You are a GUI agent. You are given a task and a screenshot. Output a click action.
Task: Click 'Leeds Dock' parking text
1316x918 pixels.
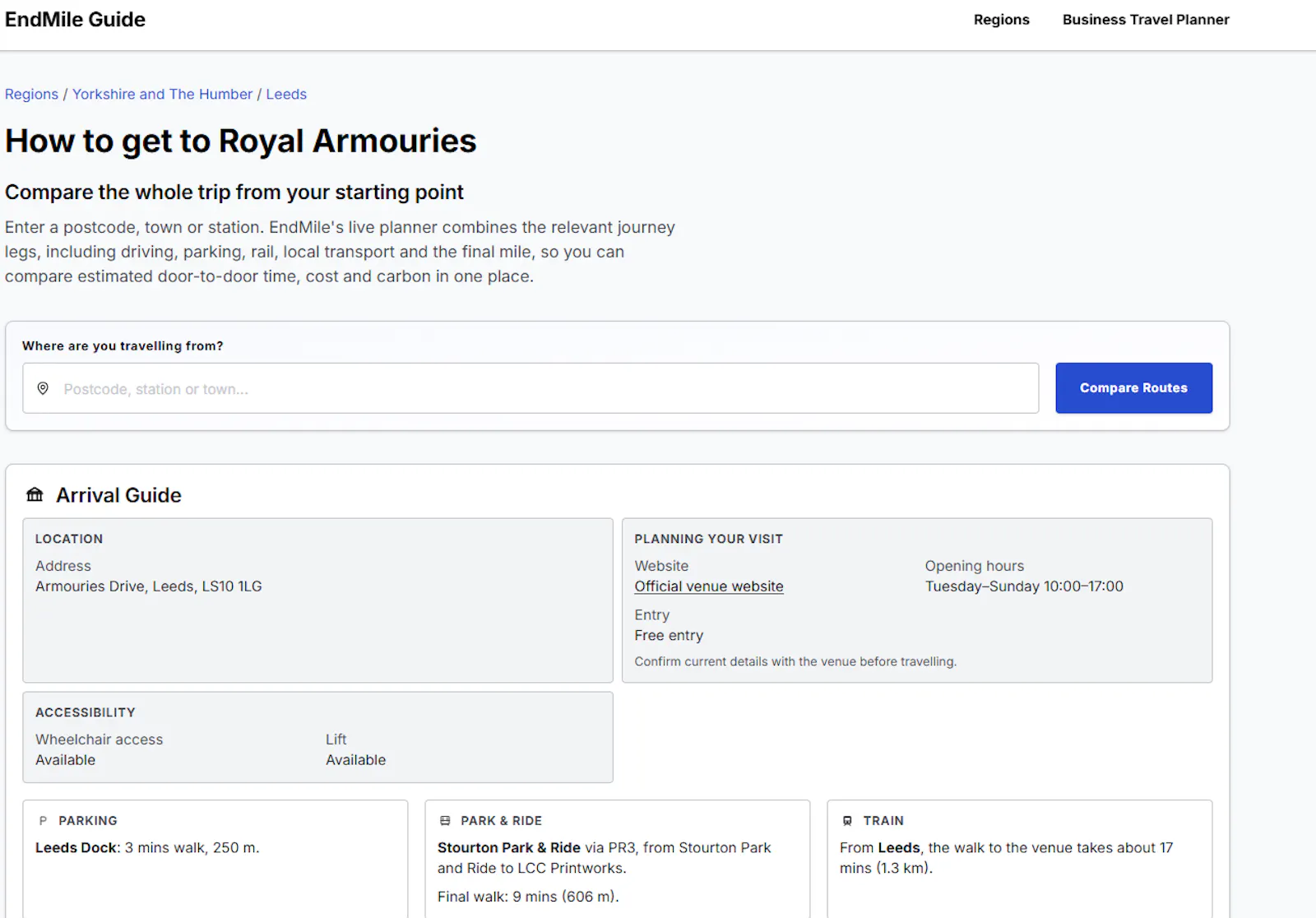point(76,847)
